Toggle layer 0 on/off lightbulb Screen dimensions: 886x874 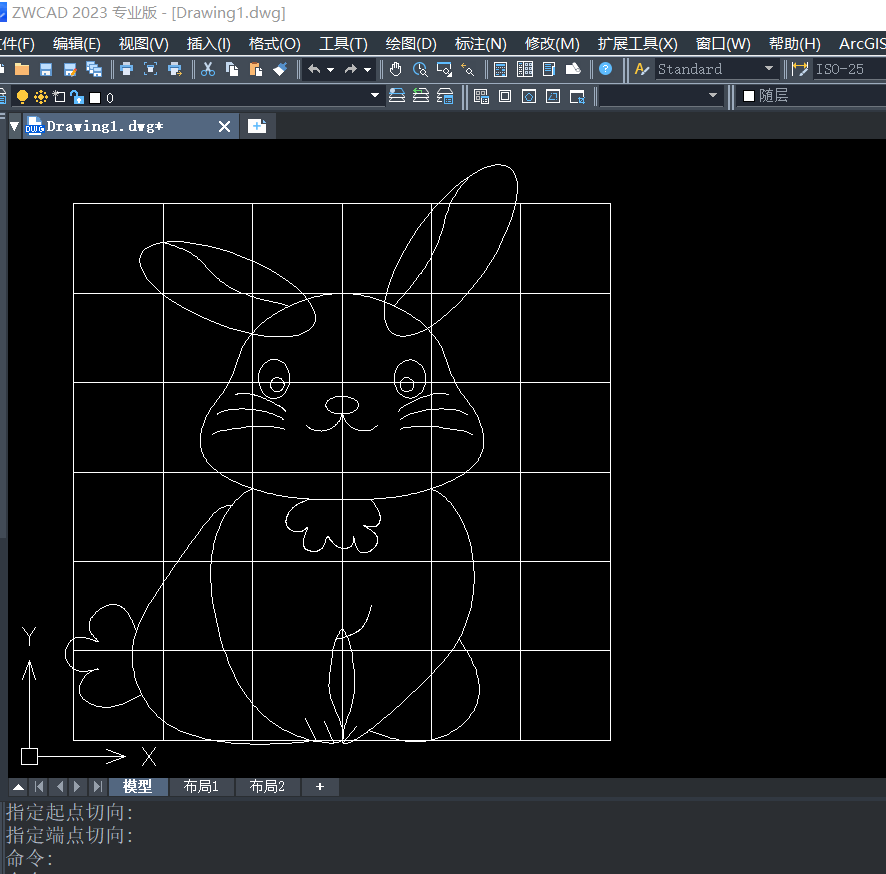click(x=22, y=97)
